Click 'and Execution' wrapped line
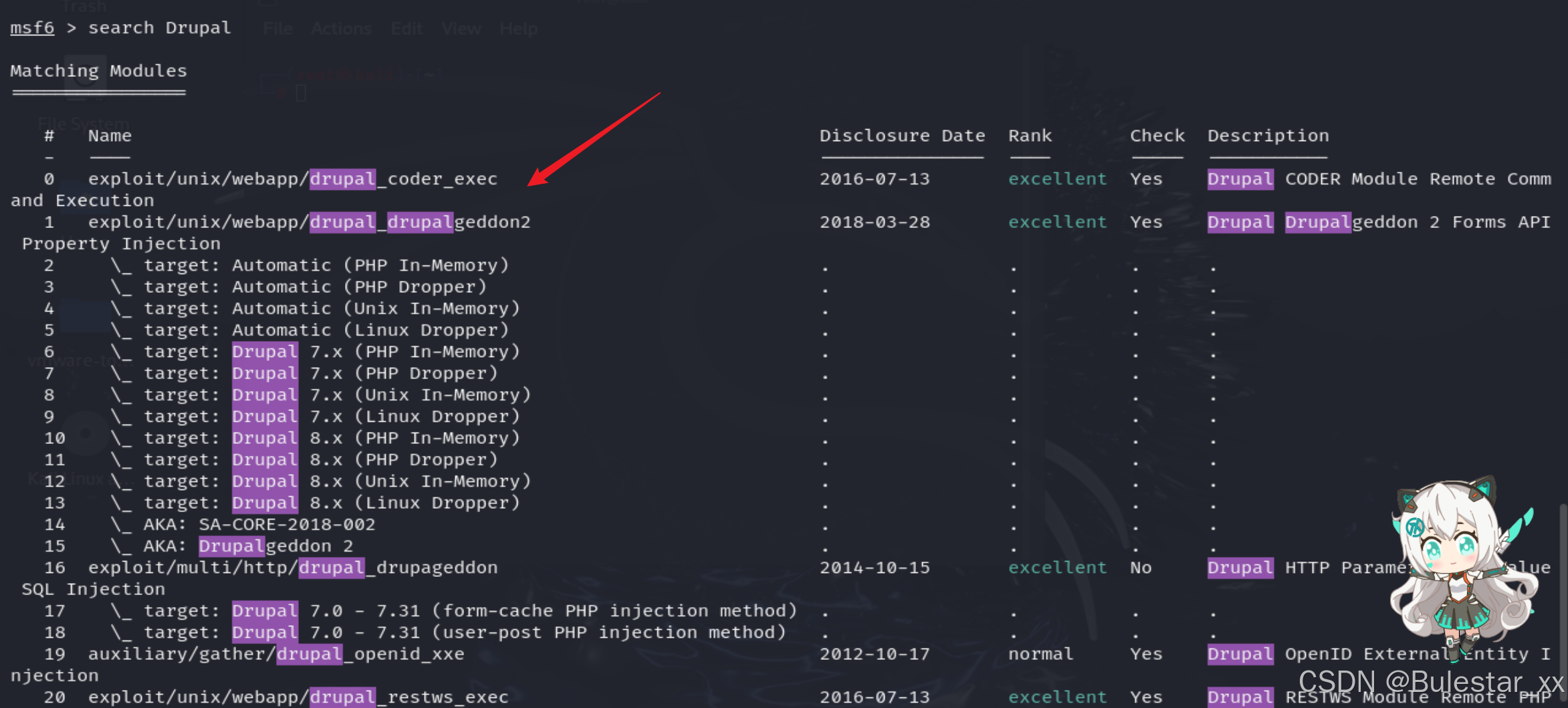The width and height of the screenshot is (1568, 708). pyautogui.click(x=82, y=201)
